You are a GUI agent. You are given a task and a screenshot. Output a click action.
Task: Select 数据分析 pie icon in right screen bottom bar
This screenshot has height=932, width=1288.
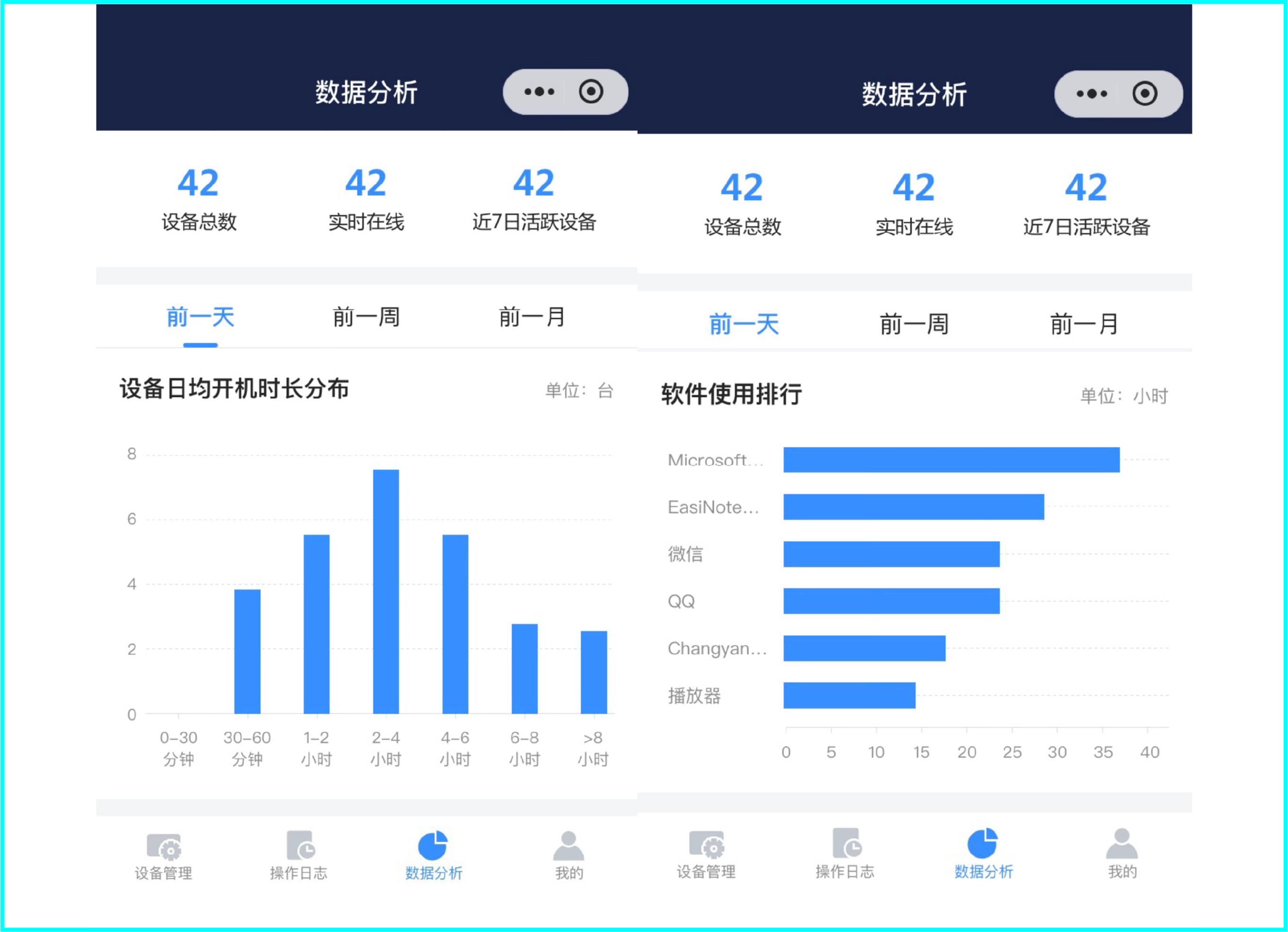(x=983, y=843)
